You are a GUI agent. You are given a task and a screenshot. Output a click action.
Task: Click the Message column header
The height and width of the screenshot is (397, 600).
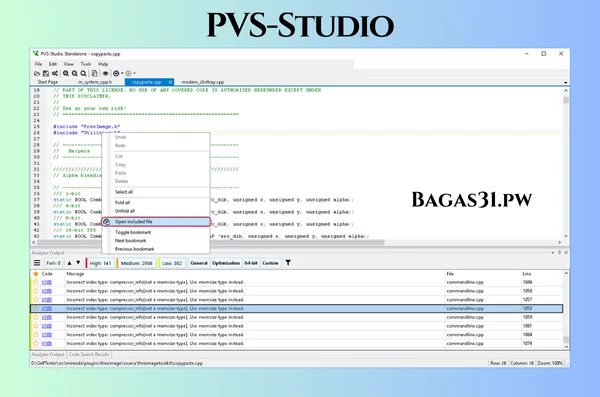tap(75, 274)
